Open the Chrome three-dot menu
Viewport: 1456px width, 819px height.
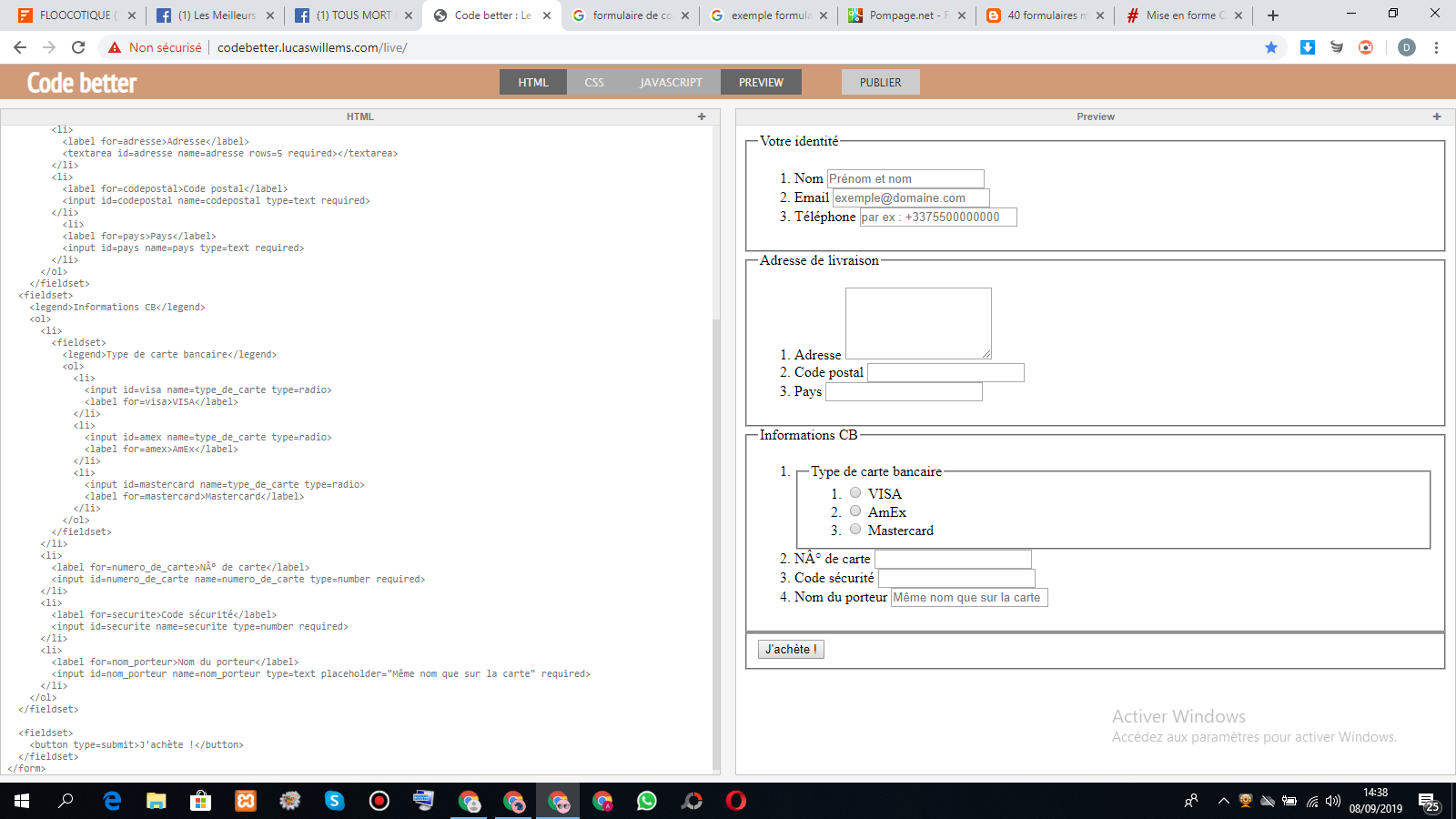tap(1436, 47)
